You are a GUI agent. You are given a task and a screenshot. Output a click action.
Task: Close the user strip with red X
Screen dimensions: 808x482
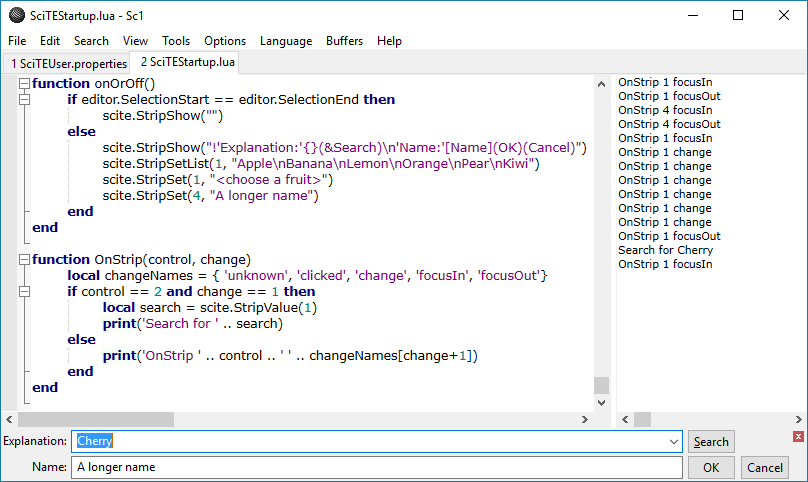pos(798,436)
